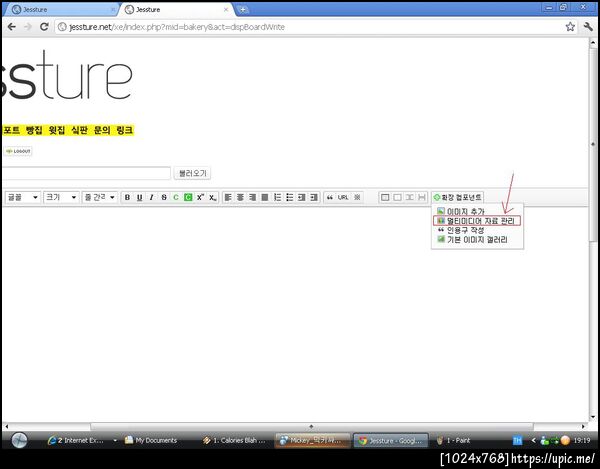
Task: Open the line spacing (줄 간격) dropdown
Action: tap(99, 197)
